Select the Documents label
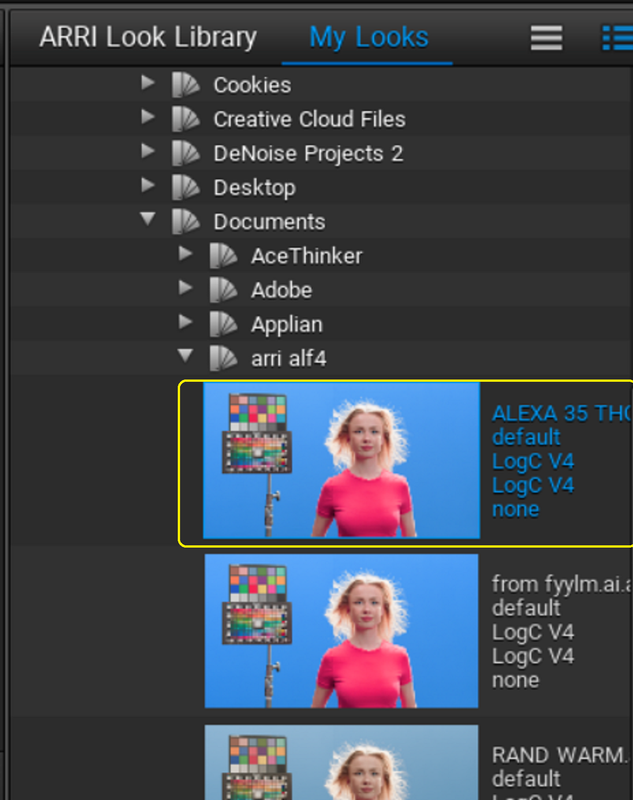The height and width of the screenshot is (800, 633). [269, 222]
